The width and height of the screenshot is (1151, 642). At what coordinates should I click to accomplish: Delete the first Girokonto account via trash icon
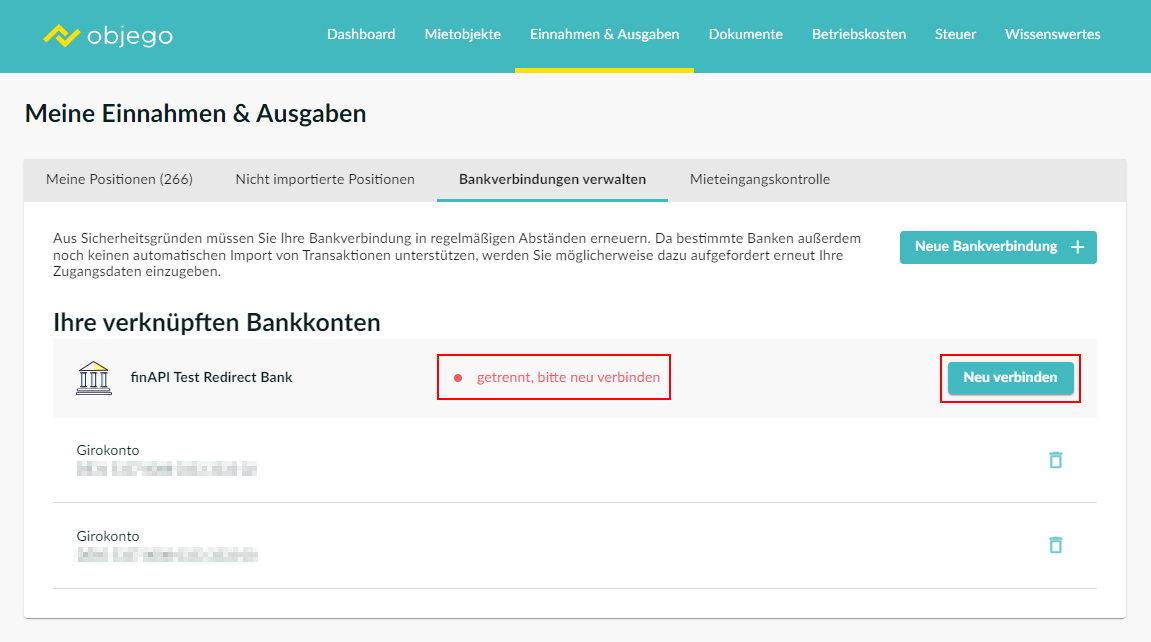tap(1055, 460)
